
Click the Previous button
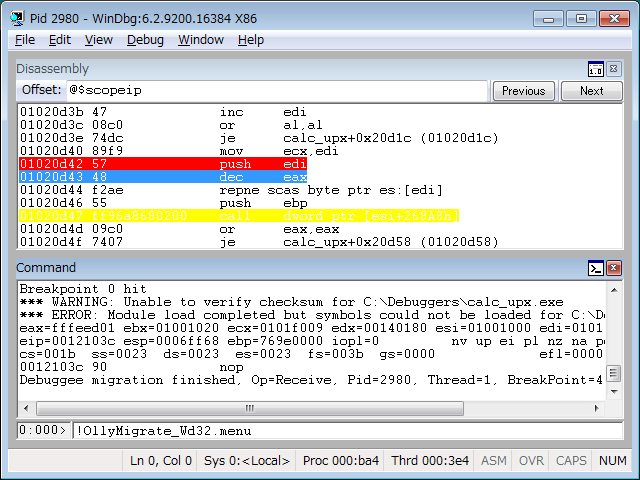[524, 91]
